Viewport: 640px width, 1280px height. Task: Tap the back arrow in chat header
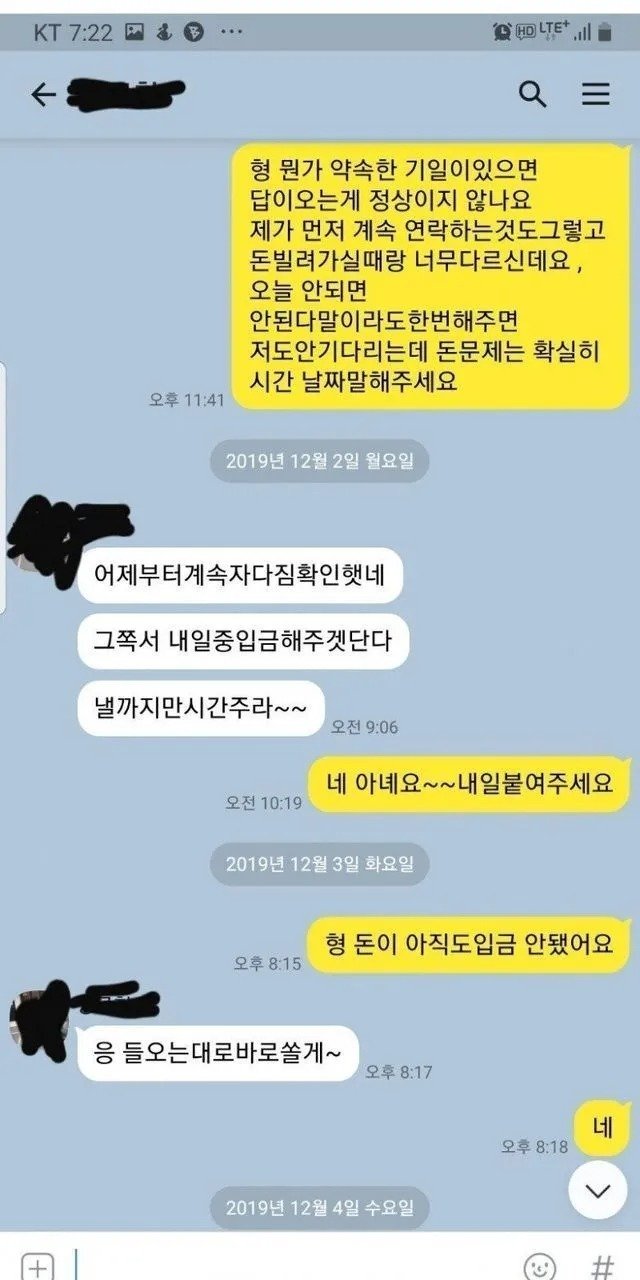coord(43,95)
